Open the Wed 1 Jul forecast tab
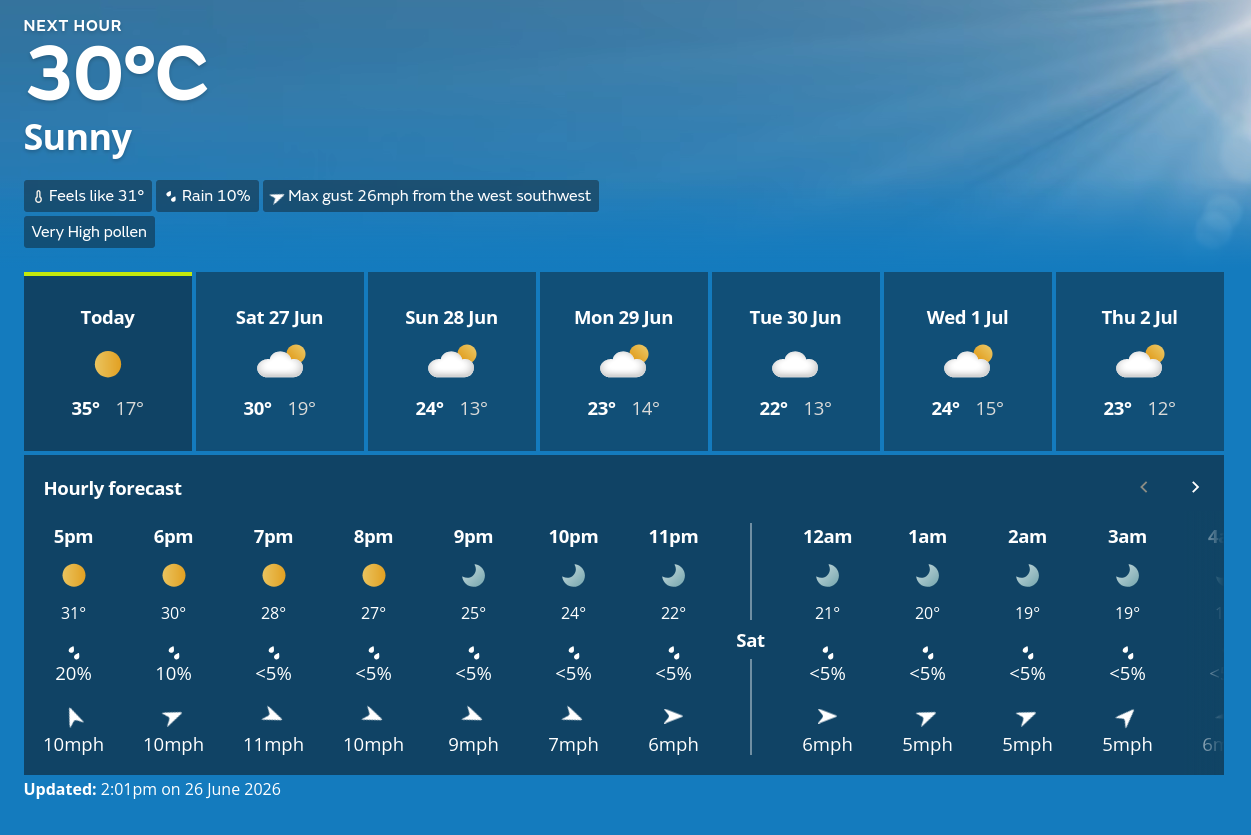1251x835 pixels. coord(968,361)
